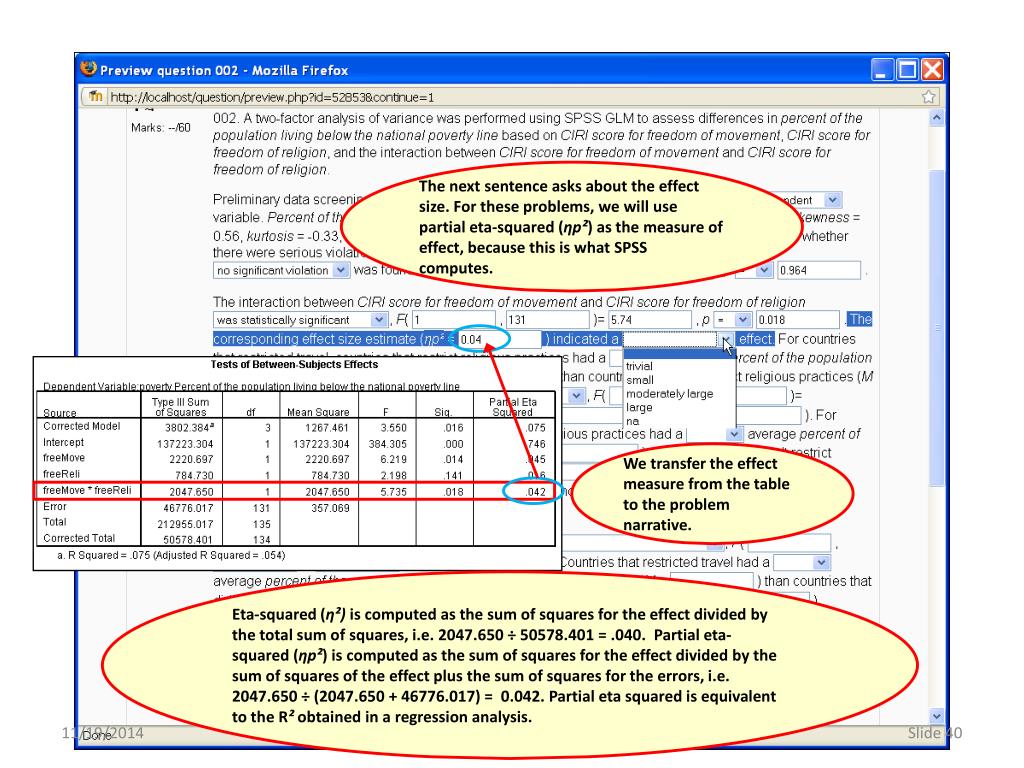The height and width of the screenshot is (768, 1024).
Task: Bookmark page with the star icon
Action: [928, 97]
